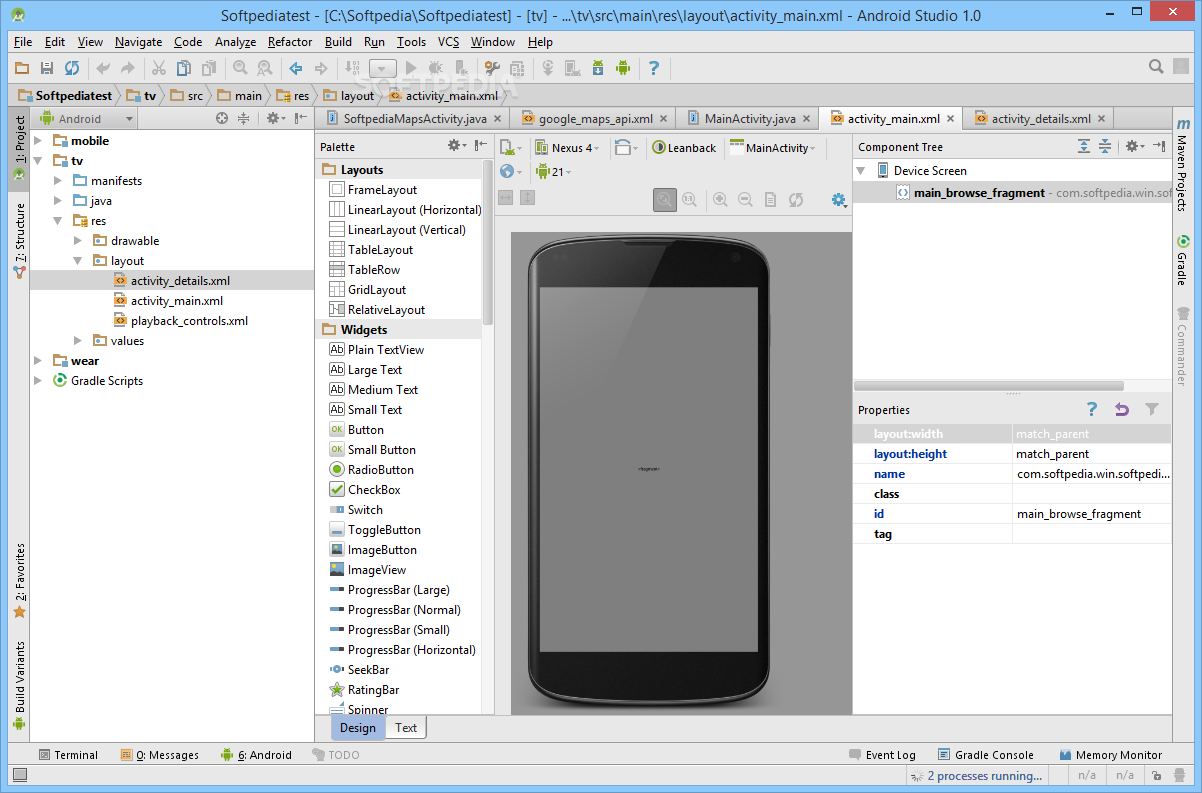Toggle the 2: Favorites side tool window
Image resolution: width=1202 pixels, height=793 pixels.
coord(19,581)
